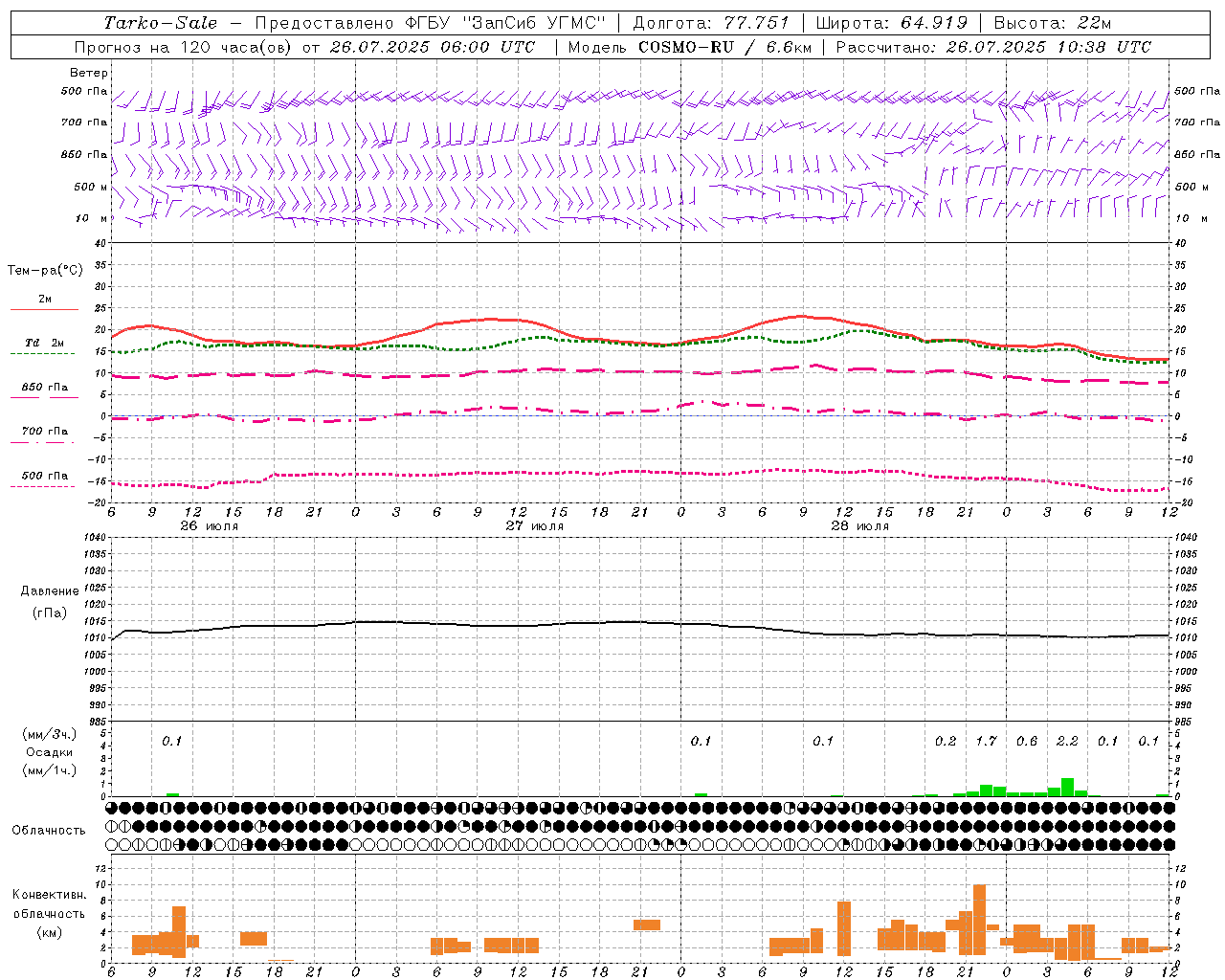This screenshot has height=980, width=1225.
Task: Click the "0.6" precipitation amount value
Action: point(1027,741)
